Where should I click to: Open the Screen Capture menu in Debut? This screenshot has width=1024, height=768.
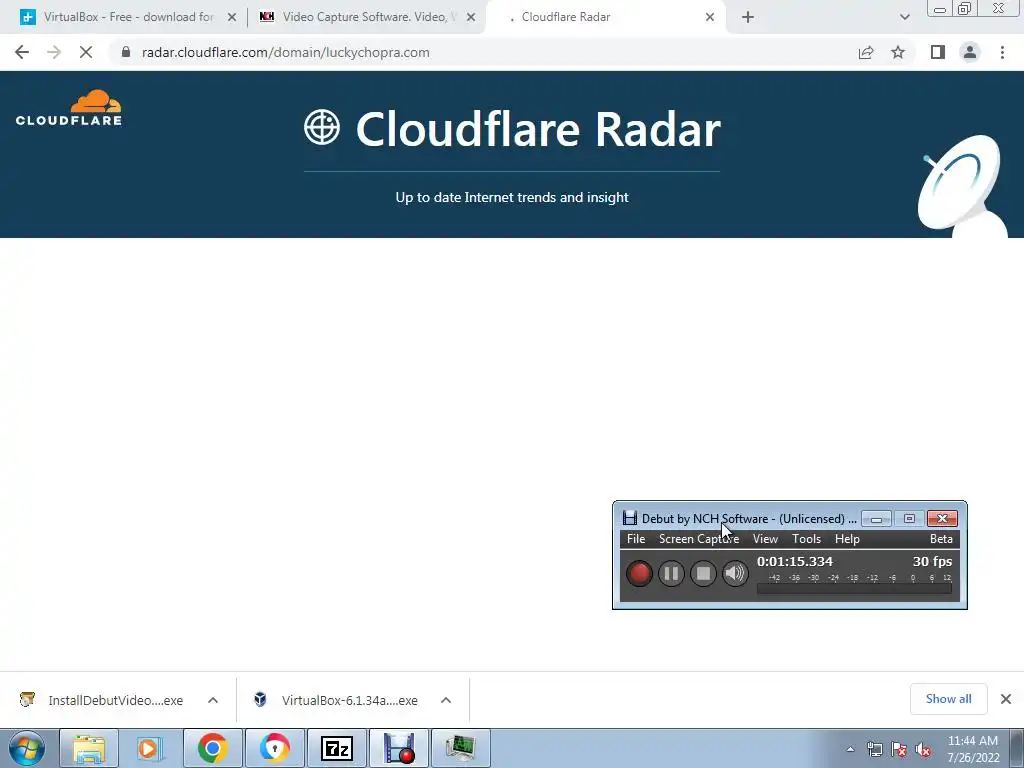(699, 539)
